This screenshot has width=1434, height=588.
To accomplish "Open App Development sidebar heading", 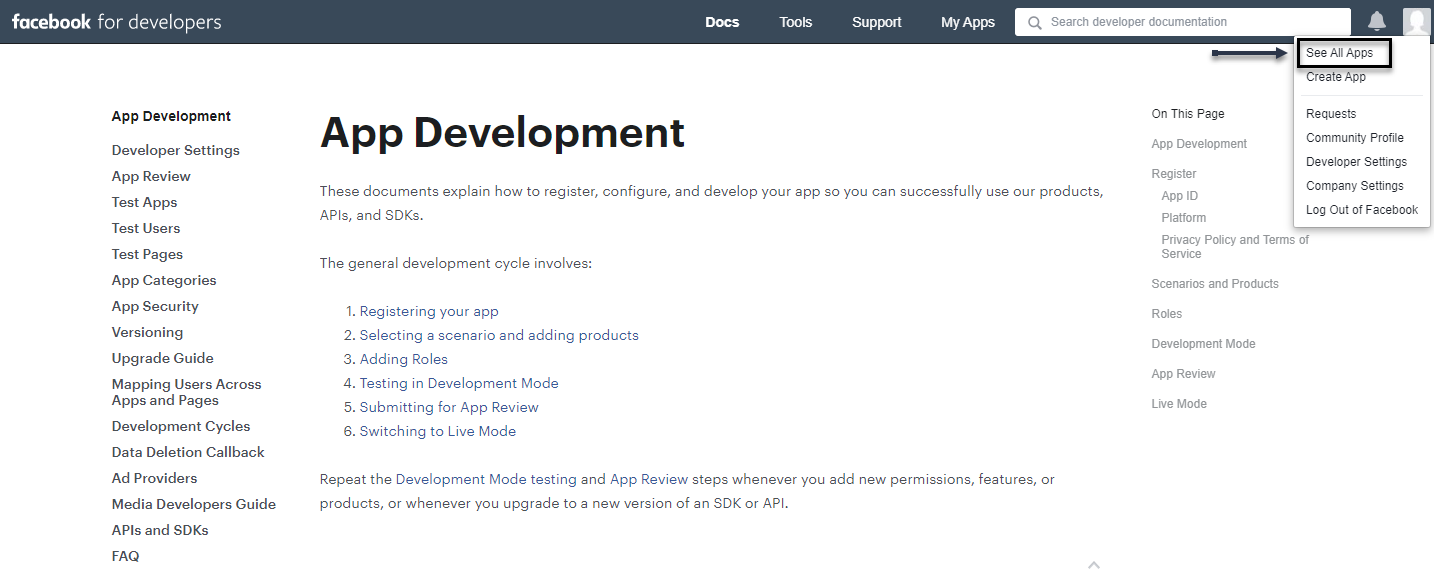I will pos(171,116).
